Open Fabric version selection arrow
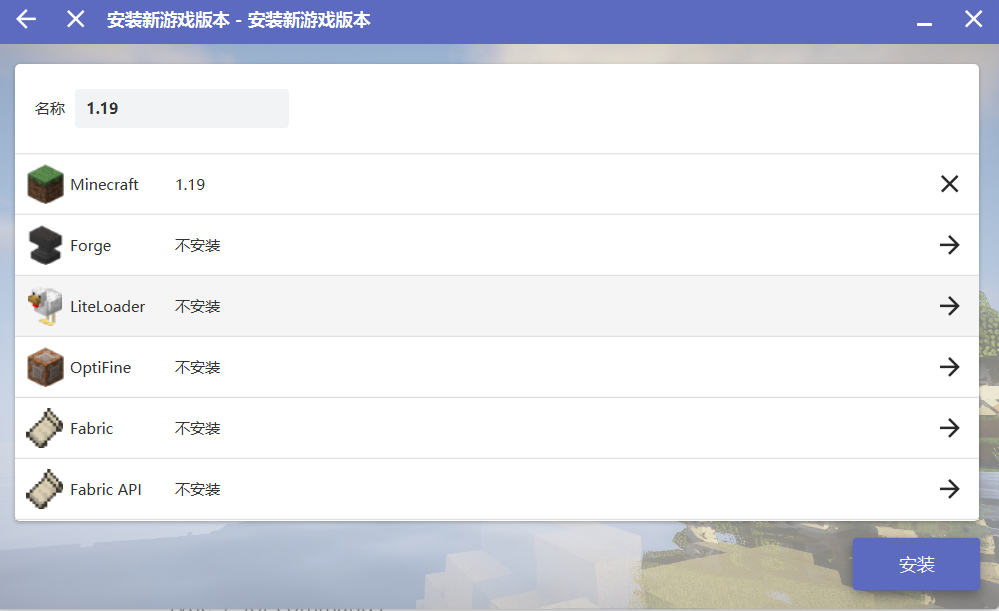Image resolution: width=999 pixels, height=611 pixels. pyautogui.click(x=949, y=428)
